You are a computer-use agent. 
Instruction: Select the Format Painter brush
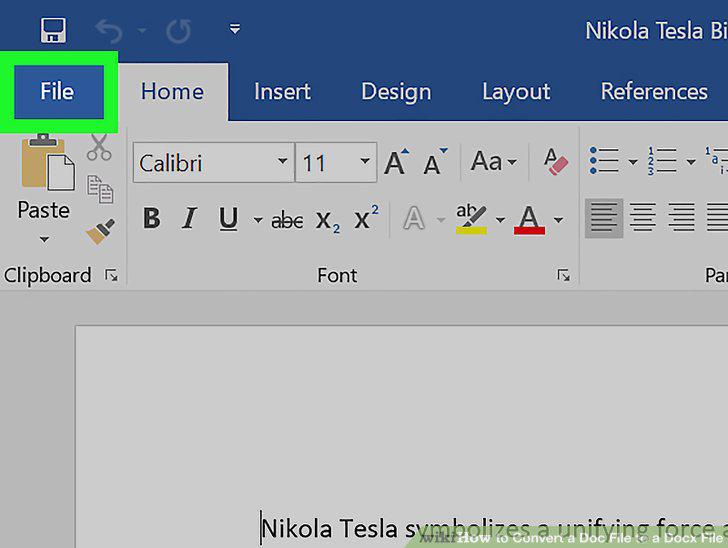[100, 231]
